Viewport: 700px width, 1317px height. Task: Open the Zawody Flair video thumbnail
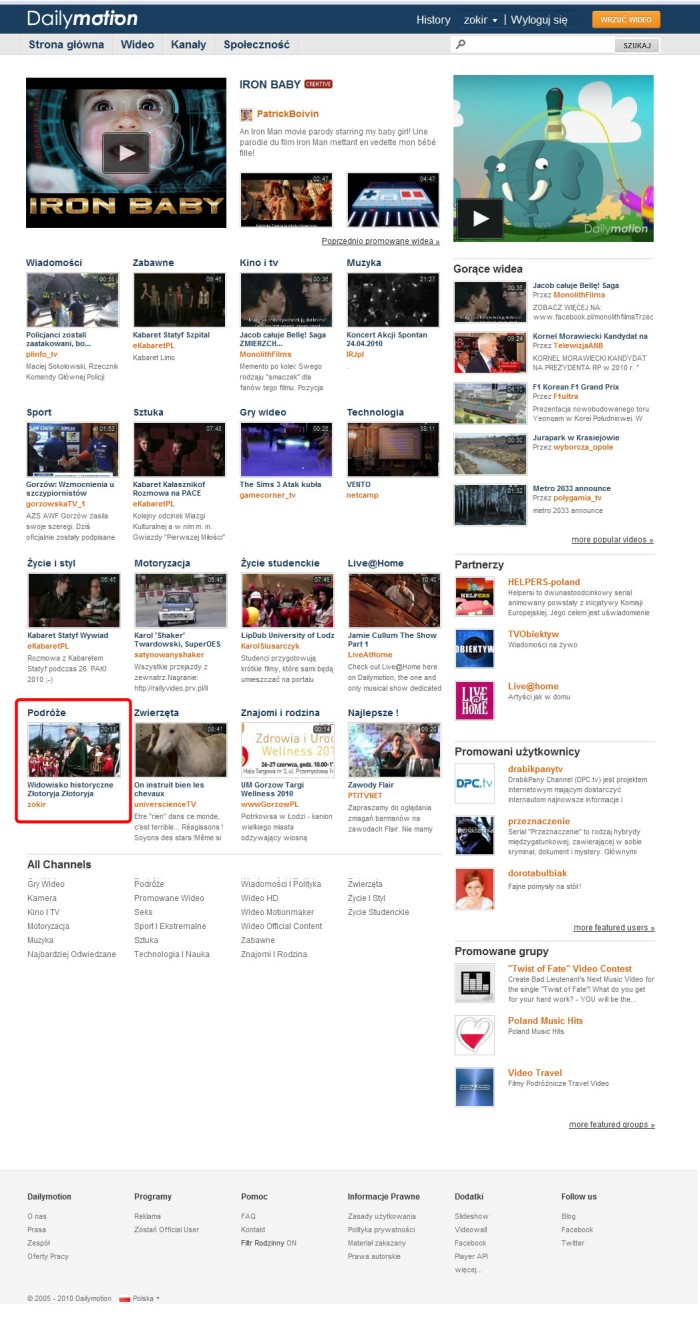392,750
